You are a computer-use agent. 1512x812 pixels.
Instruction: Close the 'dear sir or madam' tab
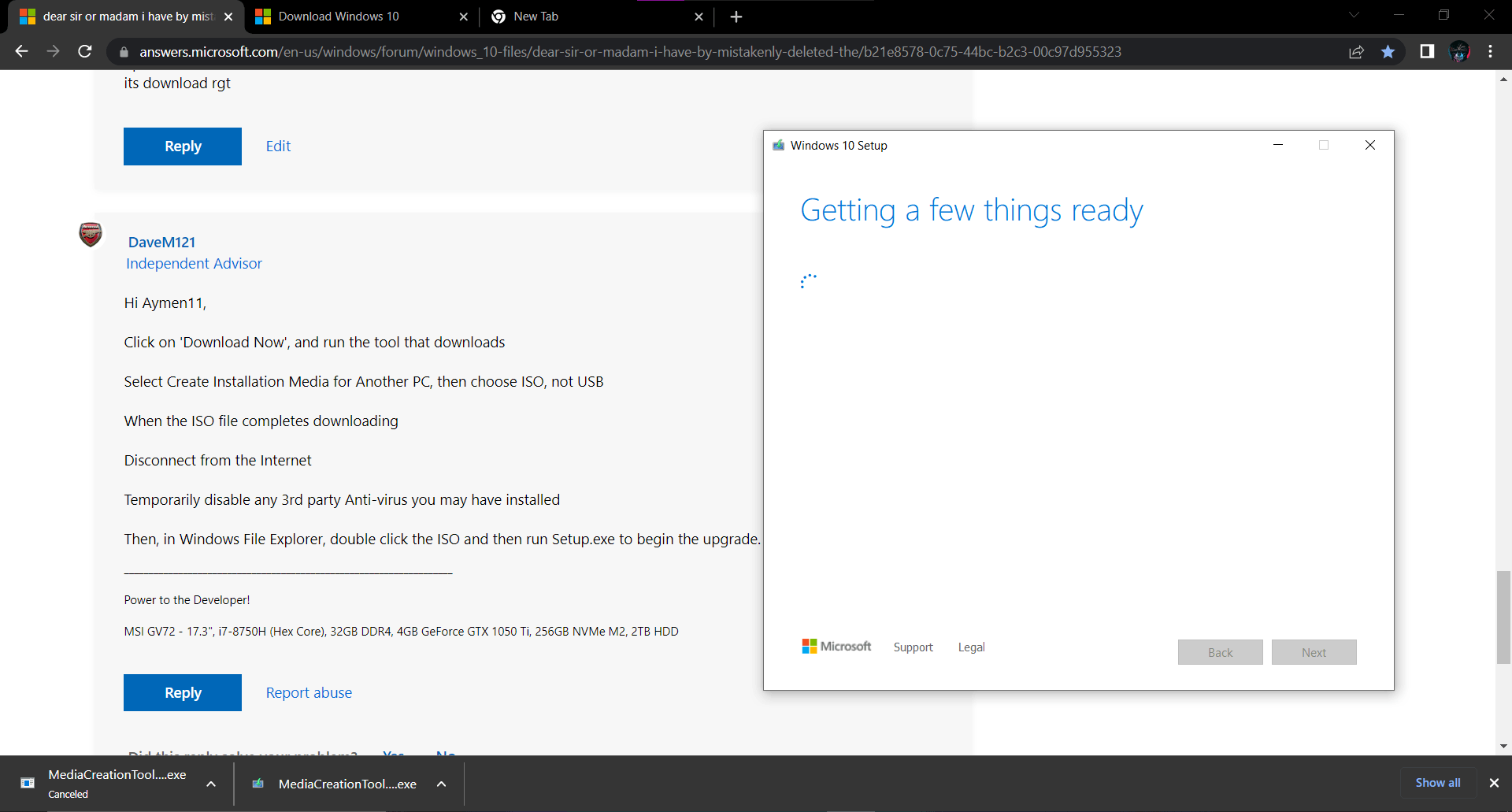pyautogui.click(x=228, y=17)
